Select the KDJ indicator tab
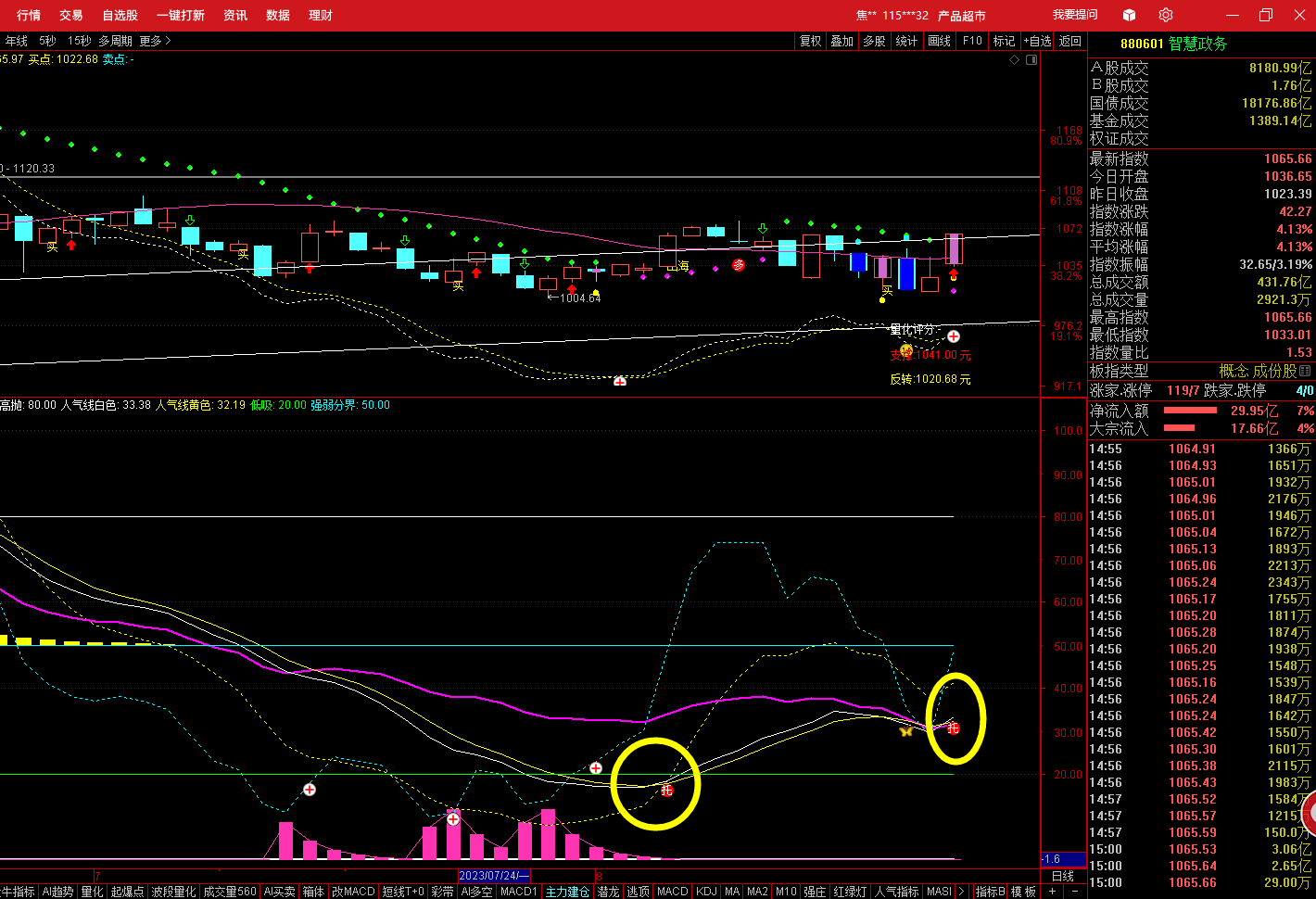The image size is (1316, 899). (x=706, y=892)
